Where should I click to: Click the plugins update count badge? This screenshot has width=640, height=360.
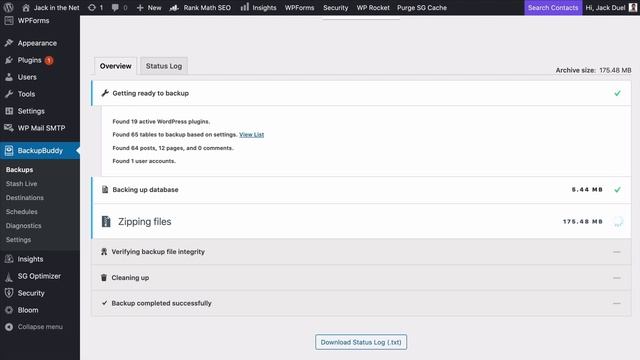coord(49,60)
